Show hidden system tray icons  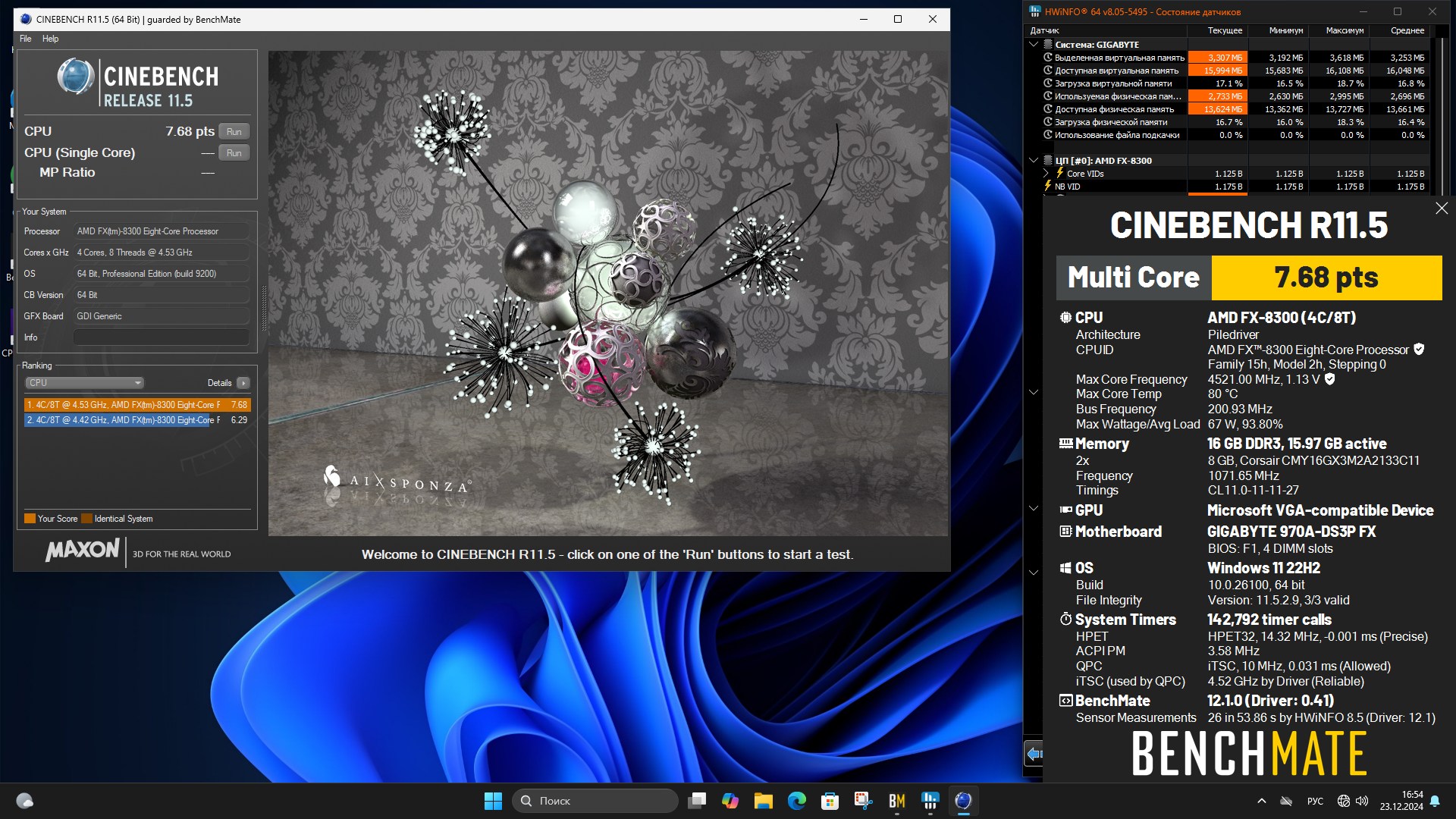(1261, 801)
